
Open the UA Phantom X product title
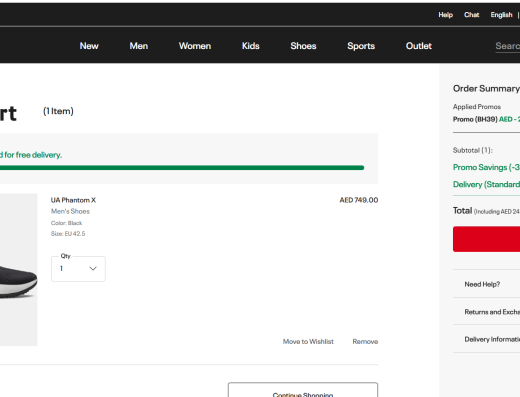(x=73, y=200)
